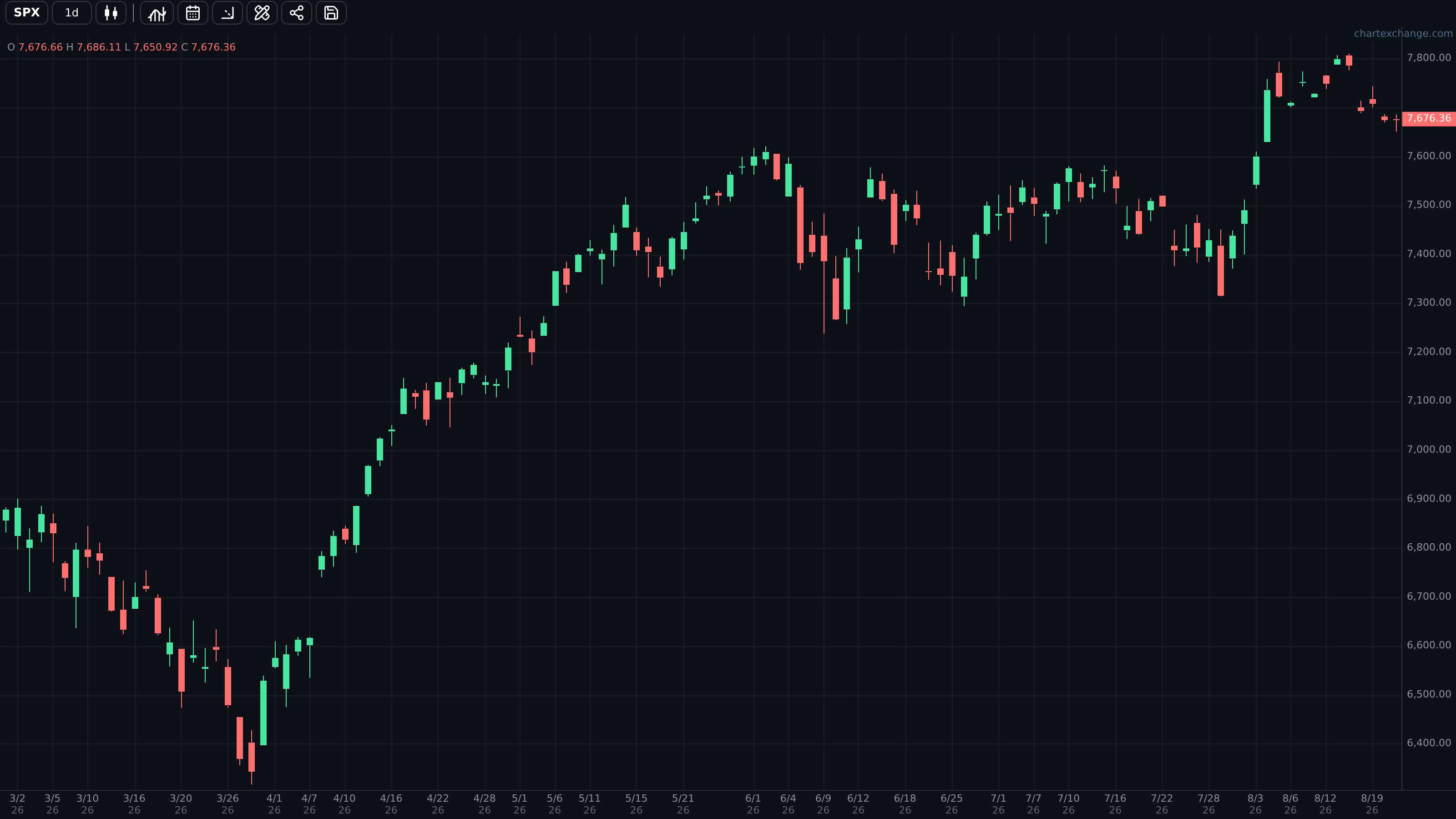Share the chart
The width and height of the screenshot is (1456, 819).
point(296,12)
